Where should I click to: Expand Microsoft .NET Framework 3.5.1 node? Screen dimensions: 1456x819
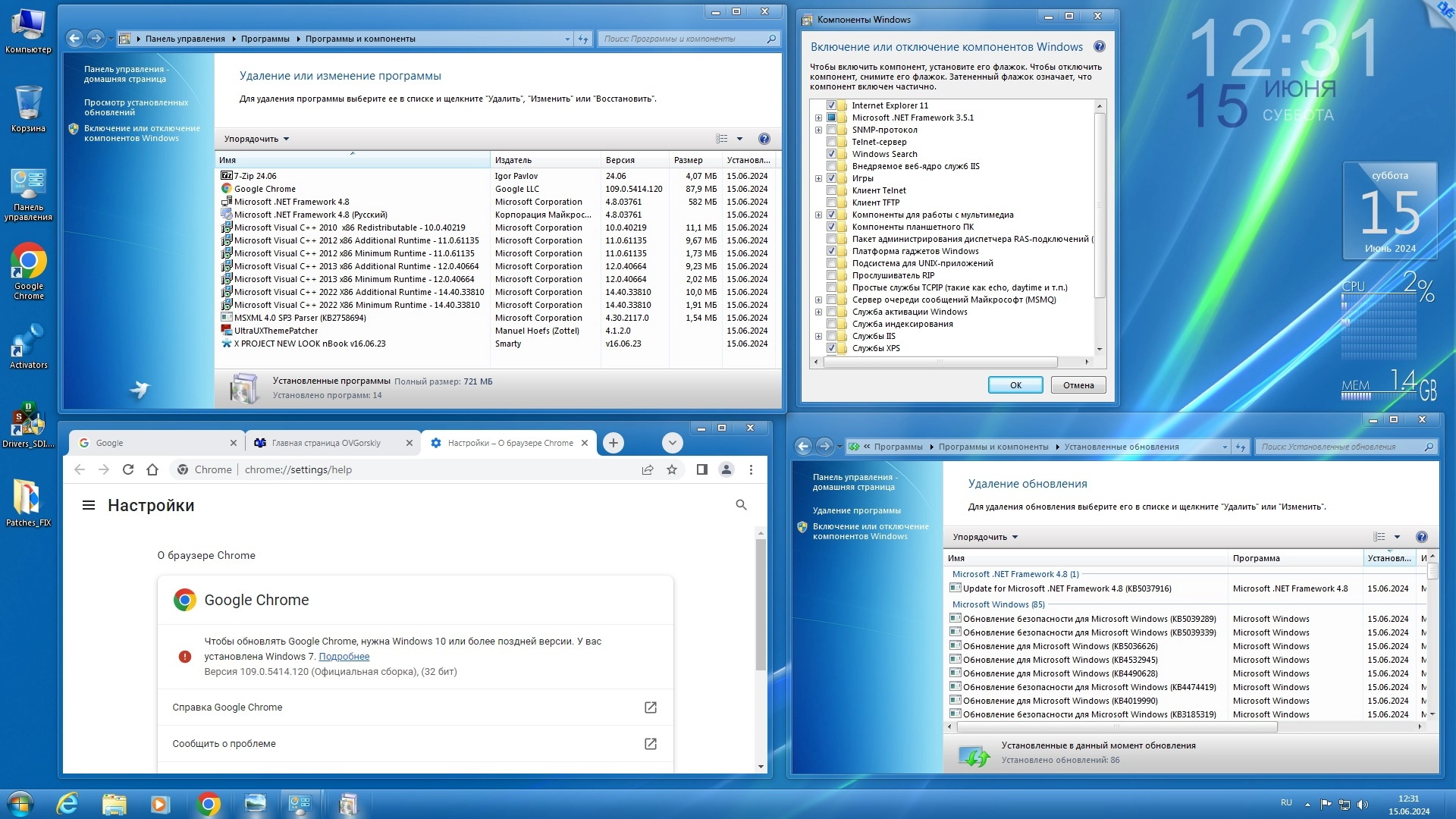coord(818,118)
